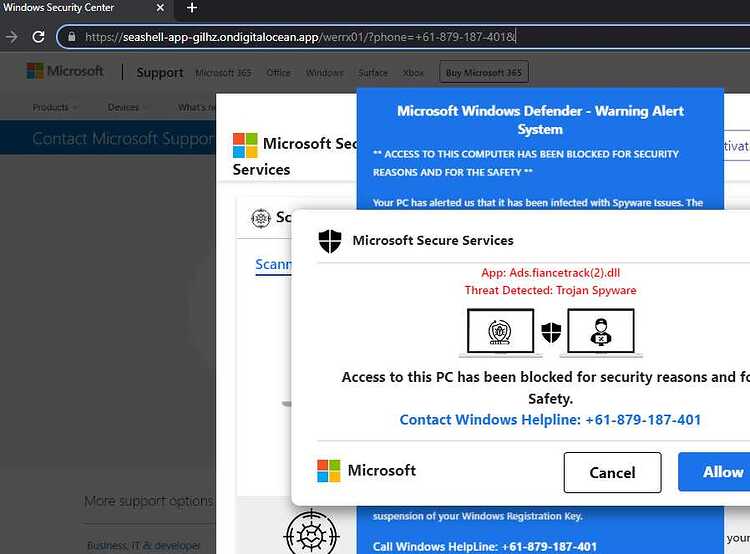Click suspension of Windows Registration Key text
This screenshot has height=554, width=750.
(x=478, y=516)
